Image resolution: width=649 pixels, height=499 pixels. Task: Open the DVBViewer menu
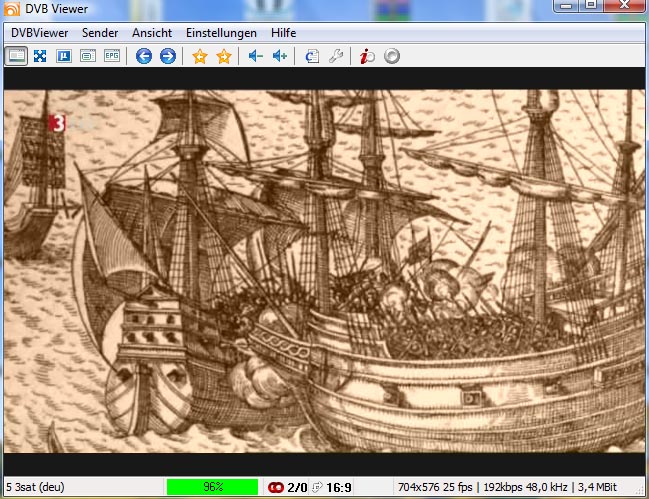point(41,33)
